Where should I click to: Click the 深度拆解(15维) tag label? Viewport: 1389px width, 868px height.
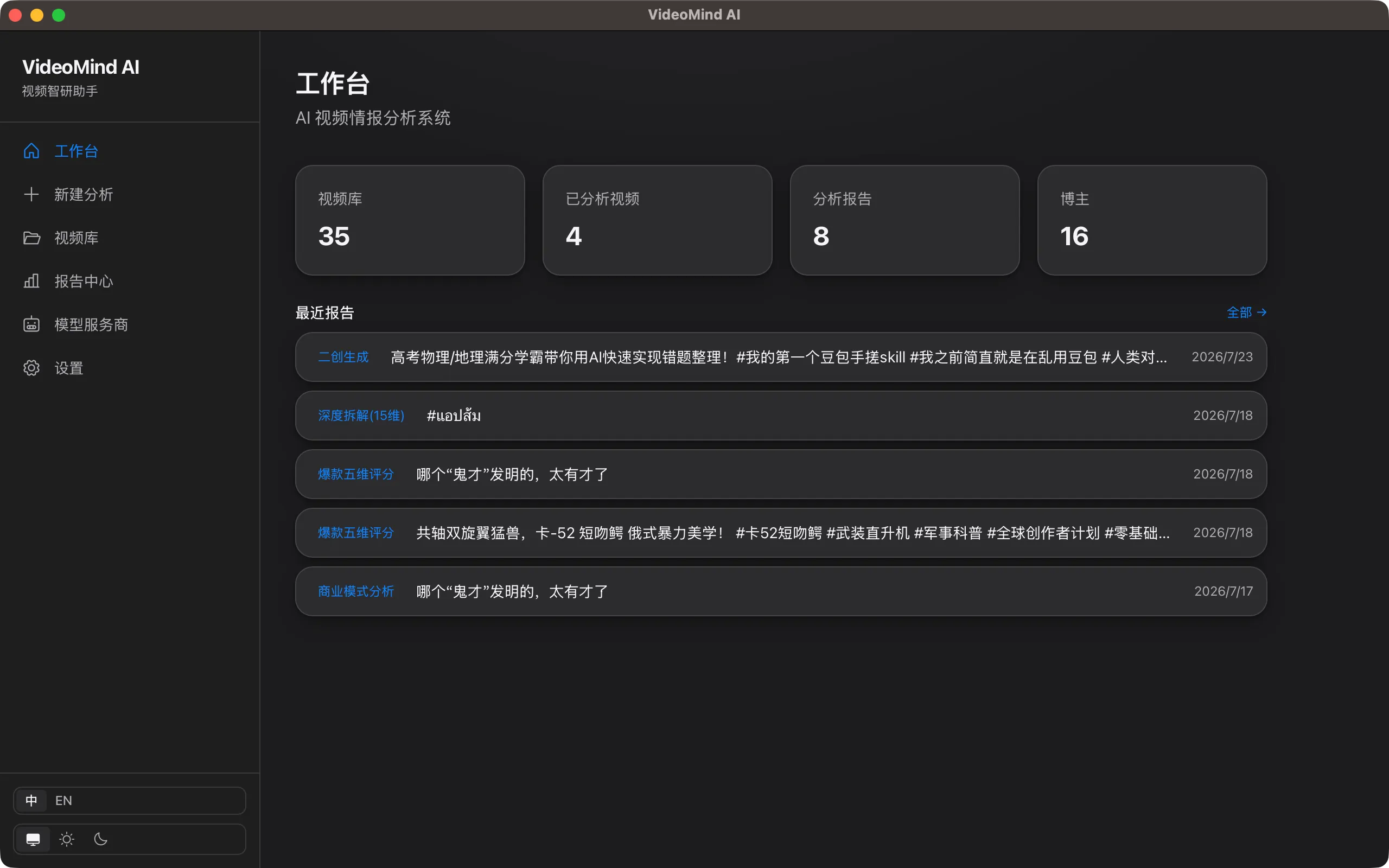pos(361,416)
